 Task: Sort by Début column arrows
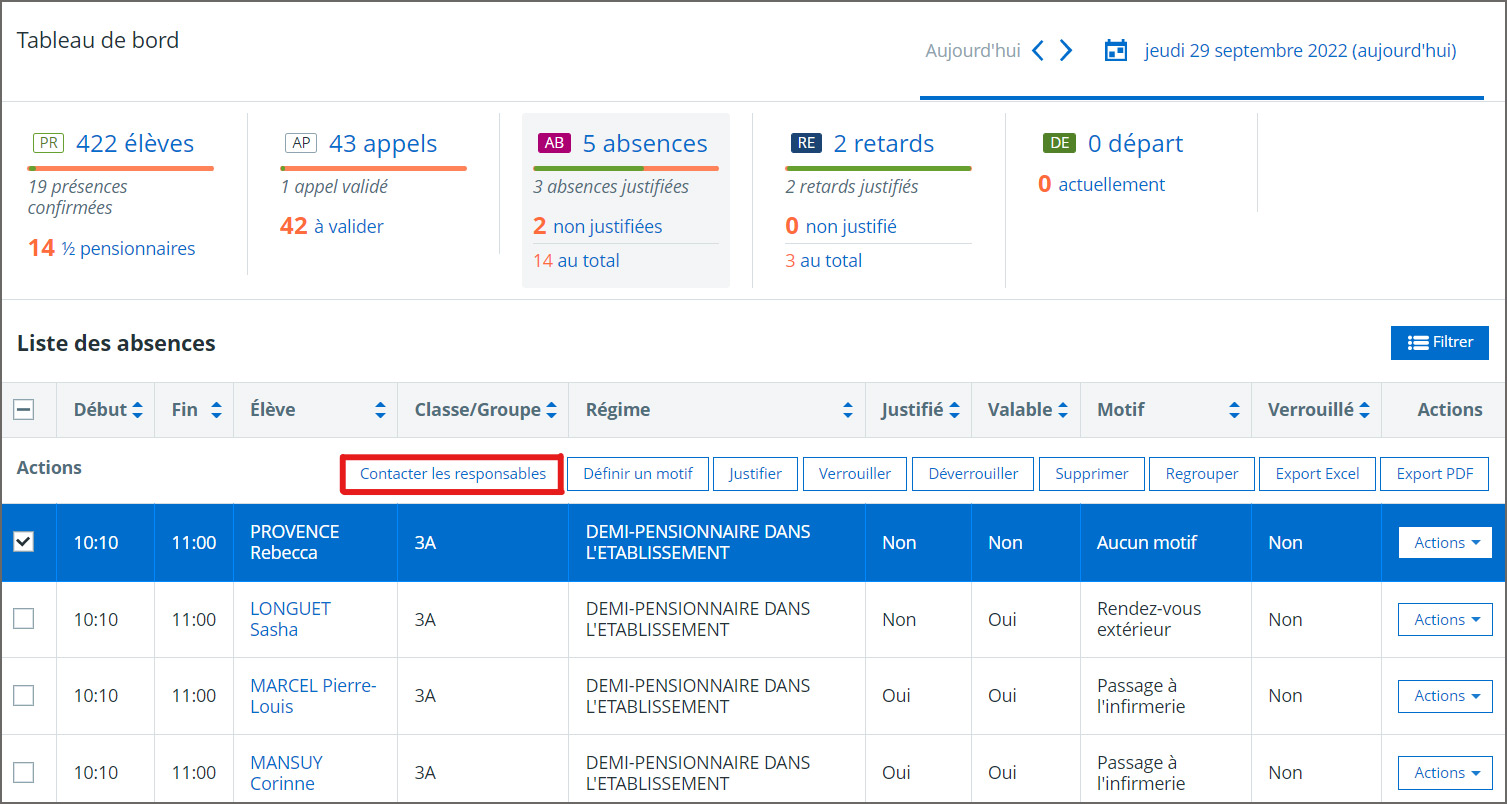pos(137,410)
